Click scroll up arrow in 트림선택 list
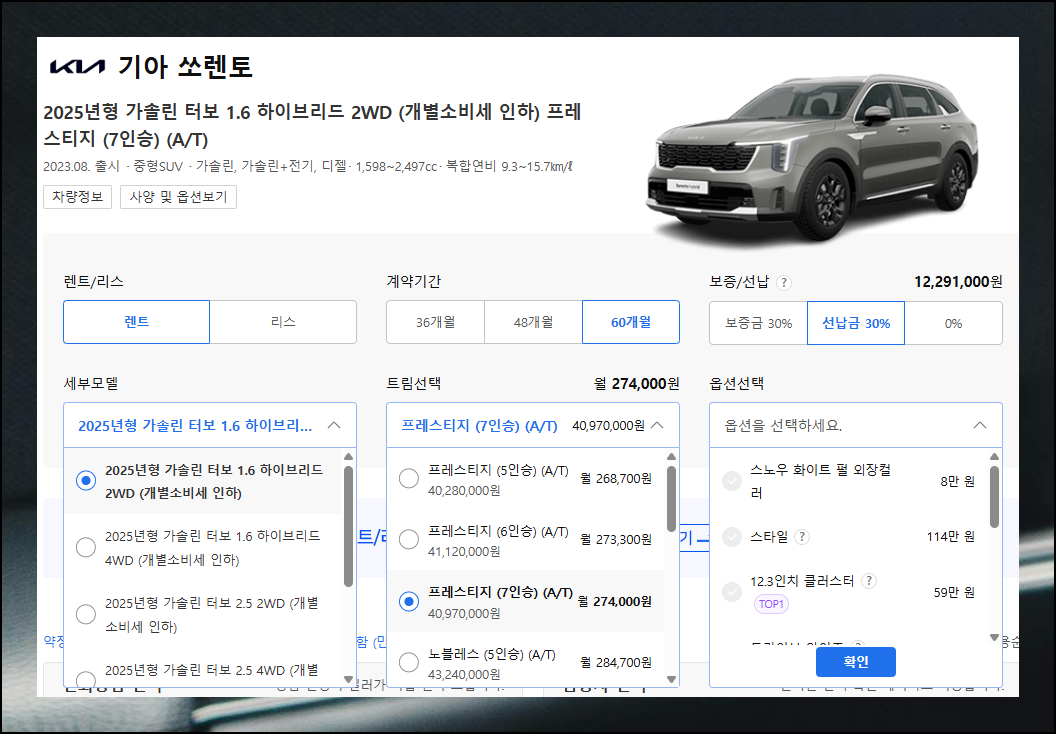Image resolution: width=1056 pixels, height=734 pixels. click(671, 457)
